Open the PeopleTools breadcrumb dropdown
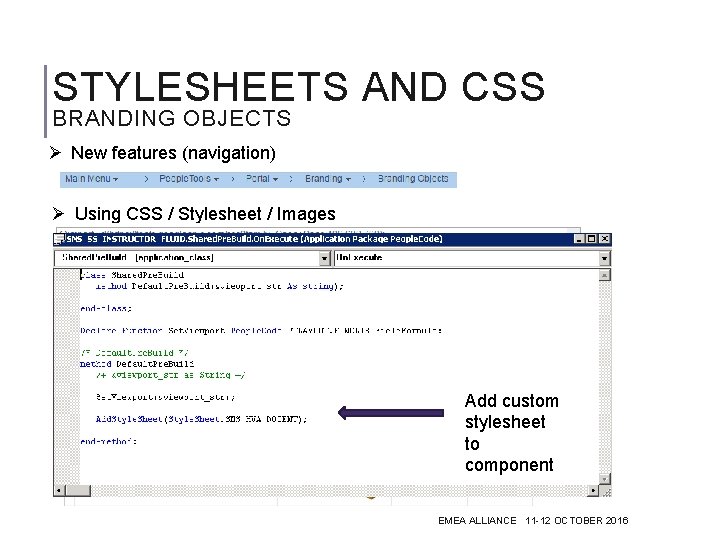Viewport: 720px width, 540px height. (189, 179)
